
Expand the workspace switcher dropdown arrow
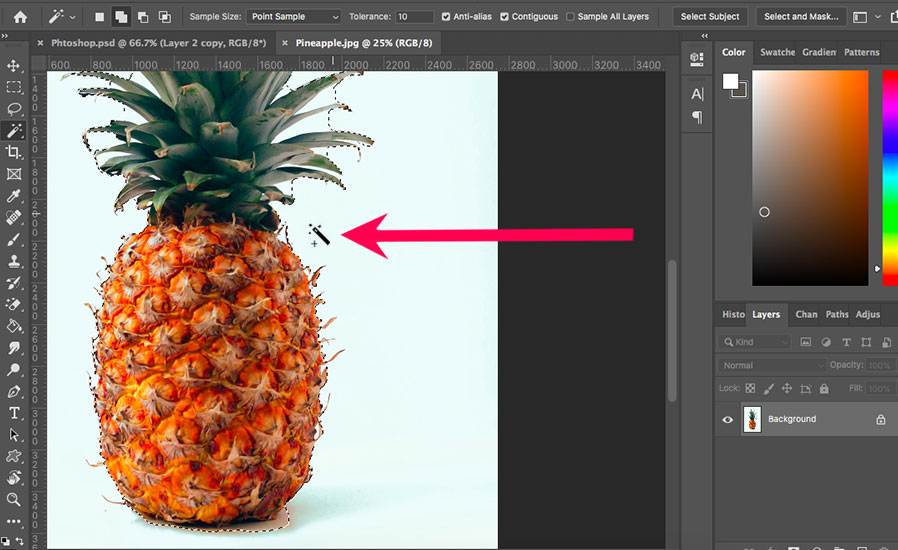point(877,17)
